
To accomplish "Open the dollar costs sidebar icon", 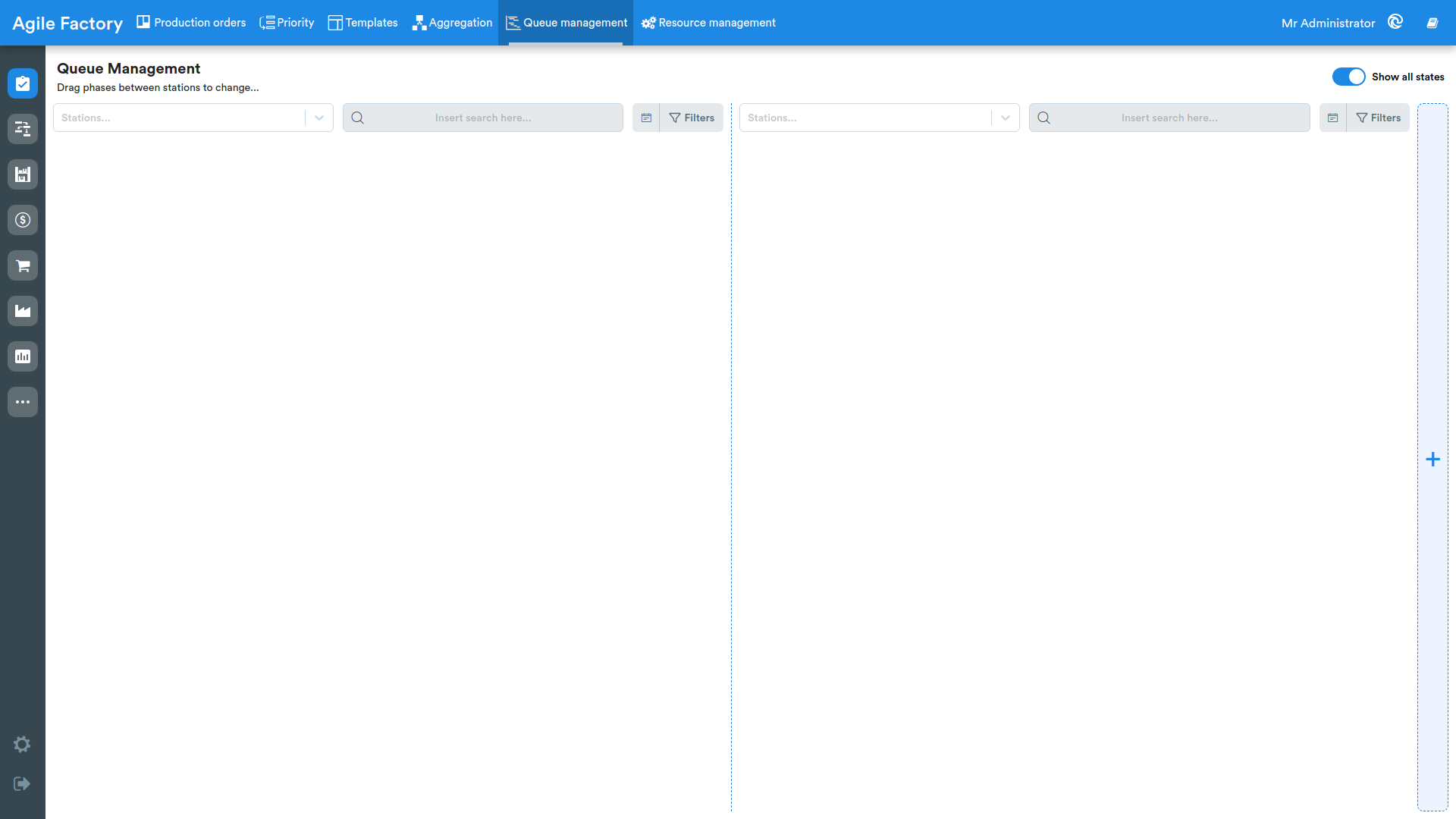I will 23,220.
